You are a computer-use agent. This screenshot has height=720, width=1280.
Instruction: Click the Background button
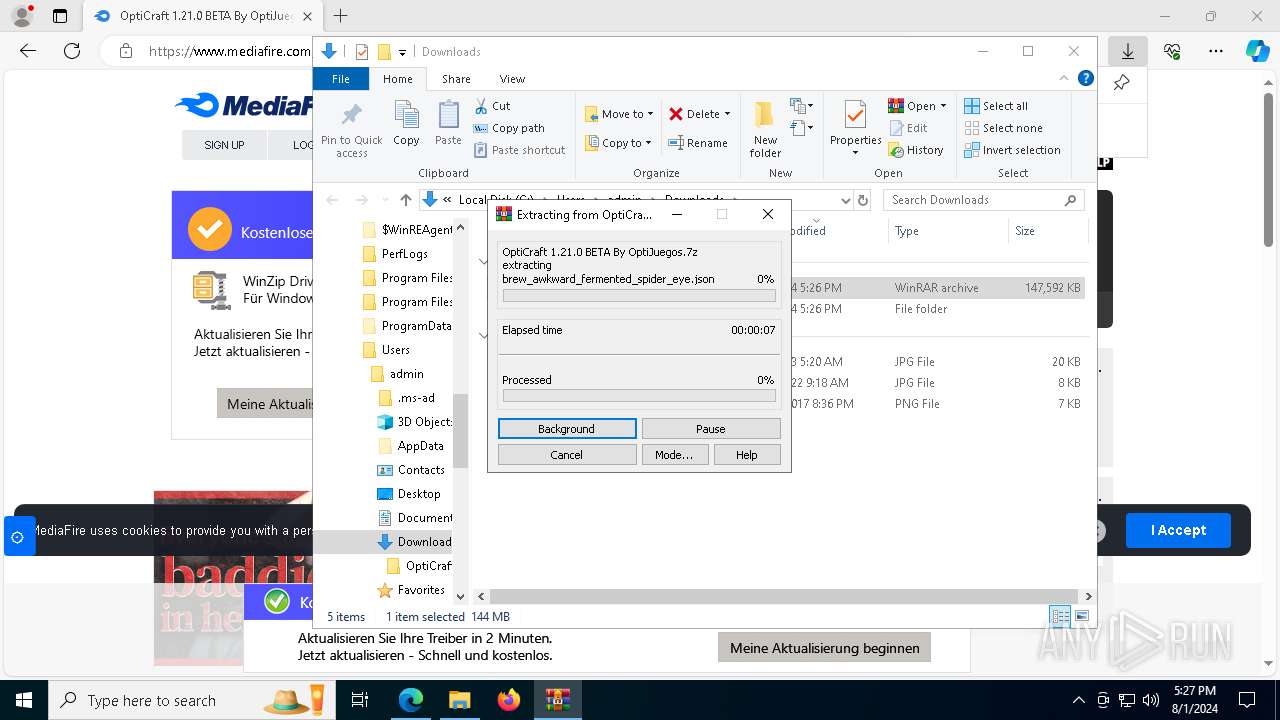pyautogui.click(x=567, y=428)
